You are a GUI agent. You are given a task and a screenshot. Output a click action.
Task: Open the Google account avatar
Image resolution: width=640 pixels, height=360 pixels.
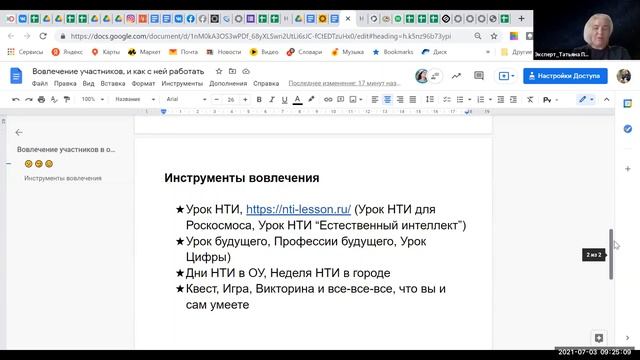[624, 76]
